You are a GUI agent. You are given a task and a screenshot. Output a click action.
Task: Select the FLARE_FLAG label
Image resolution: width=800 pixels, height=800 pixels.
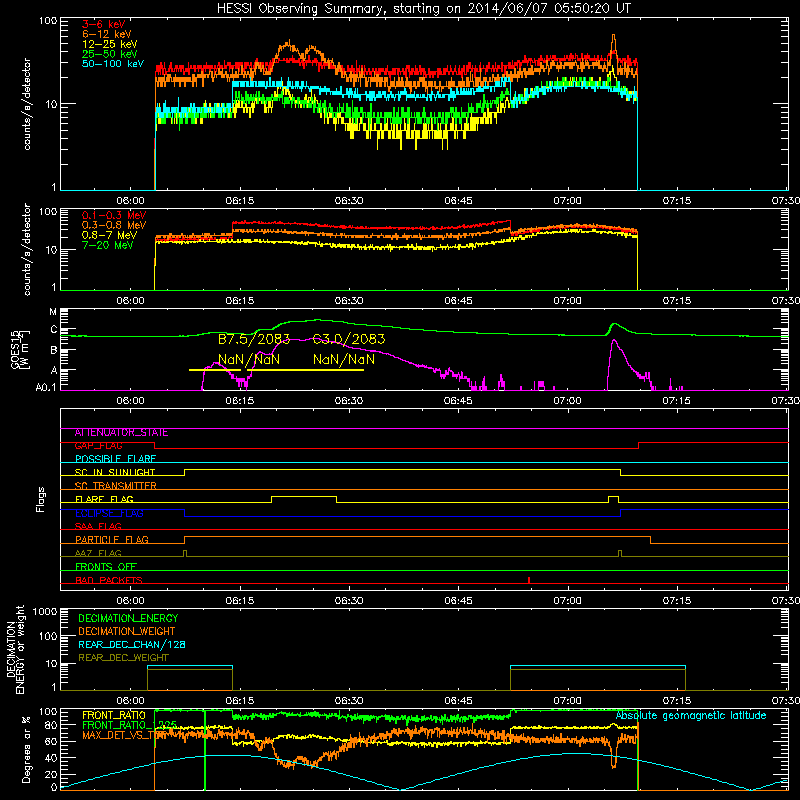click(104, 499)
